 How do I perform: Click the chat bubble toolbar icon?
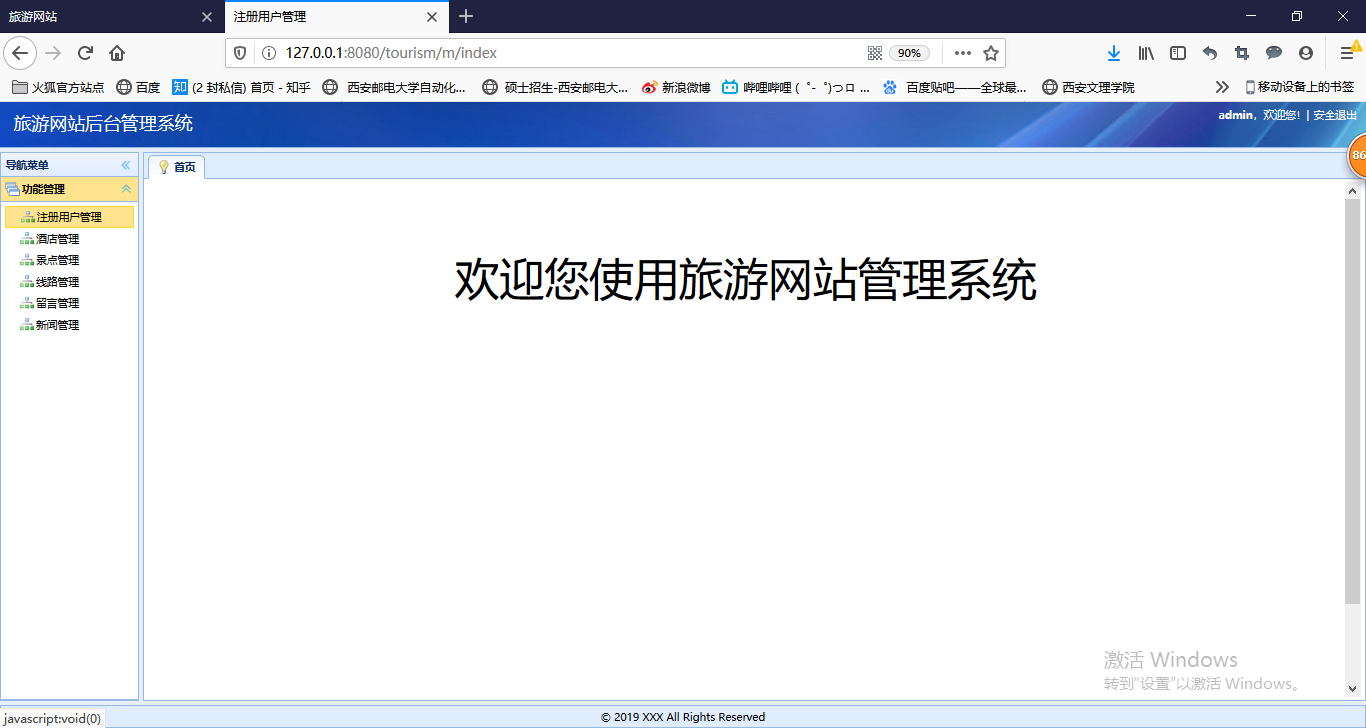[x=1274, y=53]
